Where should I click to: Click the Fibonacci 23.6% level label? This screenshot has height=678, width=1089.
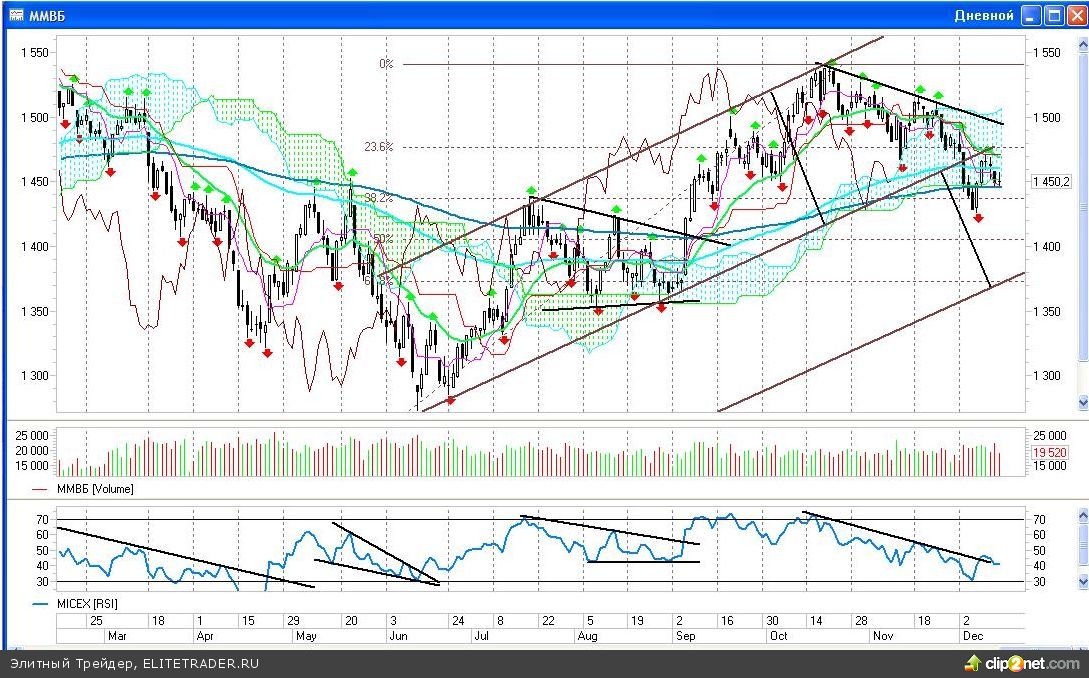[379, 147]
